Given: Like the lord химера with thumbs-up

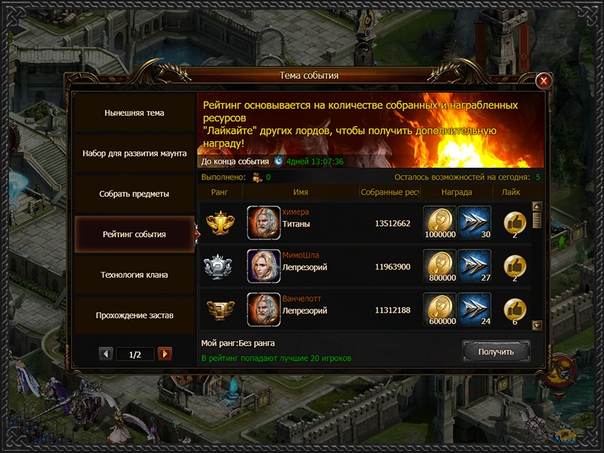Looking at the screenshot, I should pyautogui.click(x=515, y=223).
